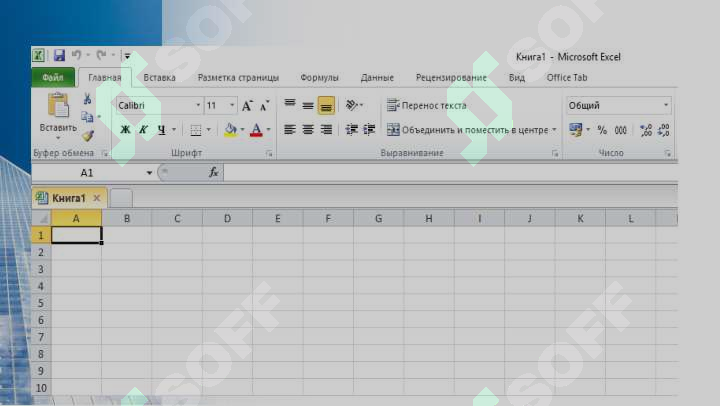
Task: Open Шрифт group dialog launcher
Action: click(270, 154)
